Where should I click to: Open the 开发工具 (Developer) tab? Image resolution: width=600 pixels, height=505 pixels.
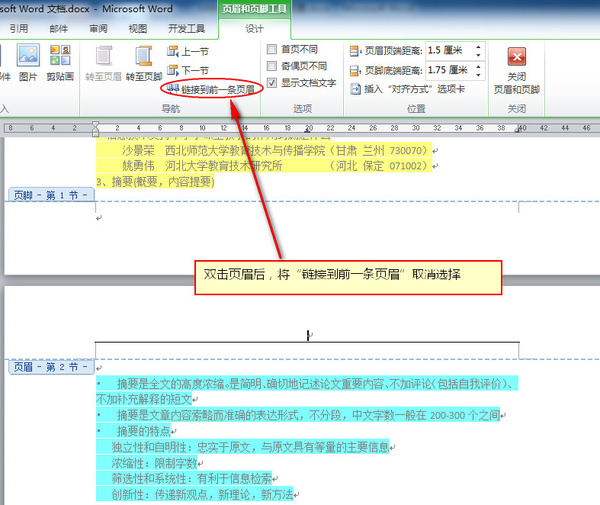(x=187, y=29)
